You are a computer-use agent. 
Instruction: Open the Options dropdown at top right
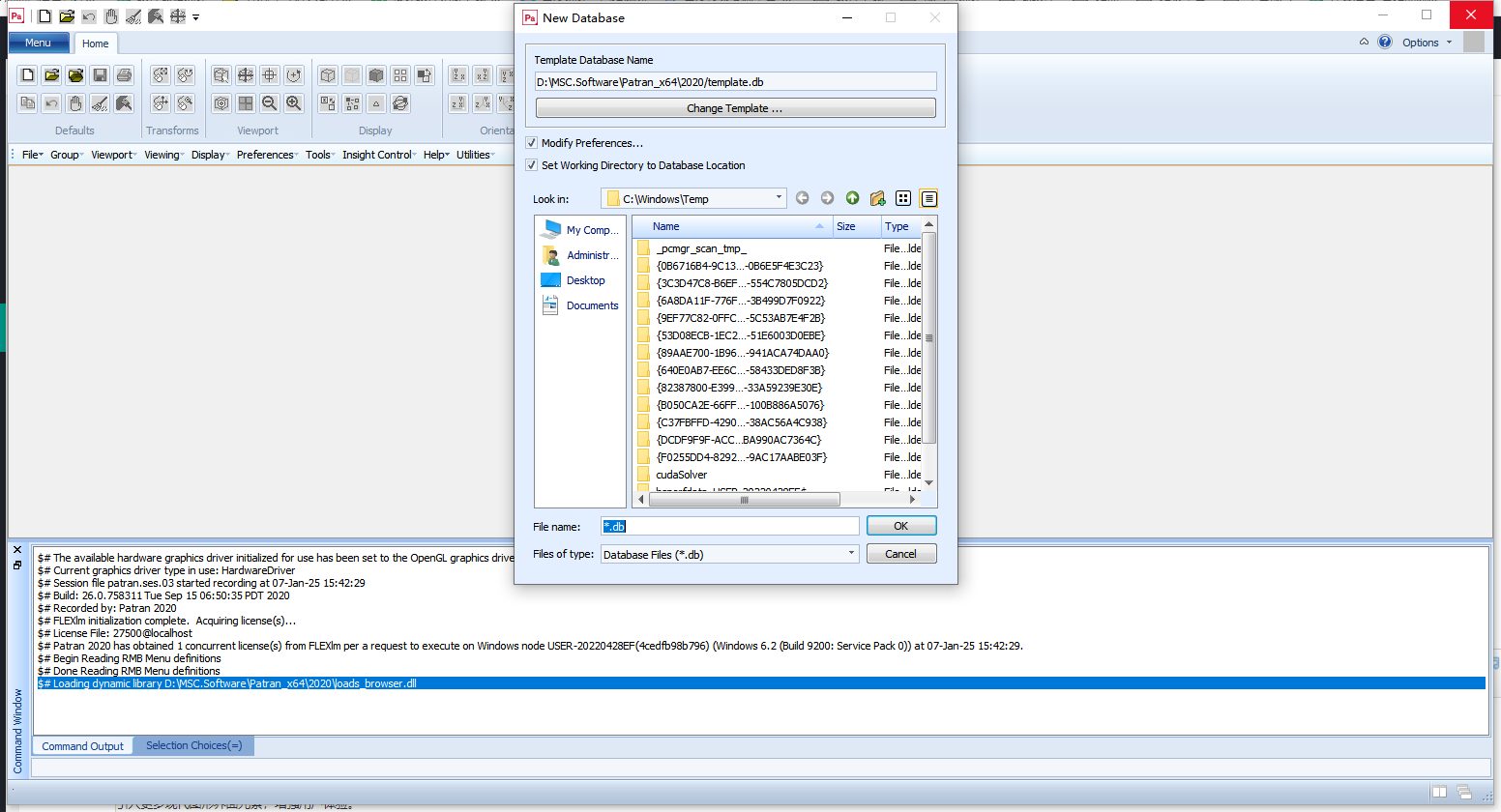[1427, 43]
